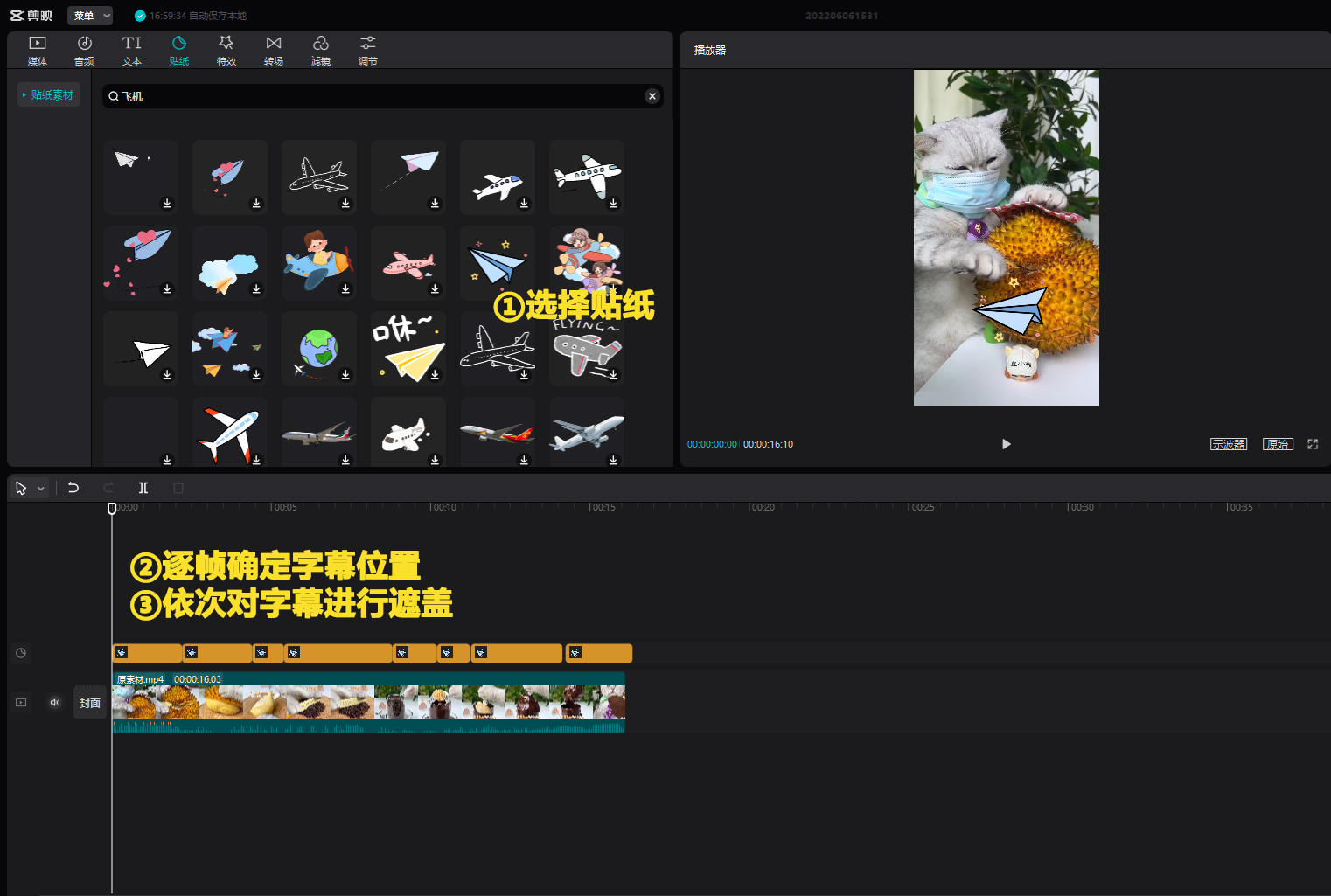Mute the audio of the timeline track
Viewport: 1331px width, 896px height.
click(55, 702)
